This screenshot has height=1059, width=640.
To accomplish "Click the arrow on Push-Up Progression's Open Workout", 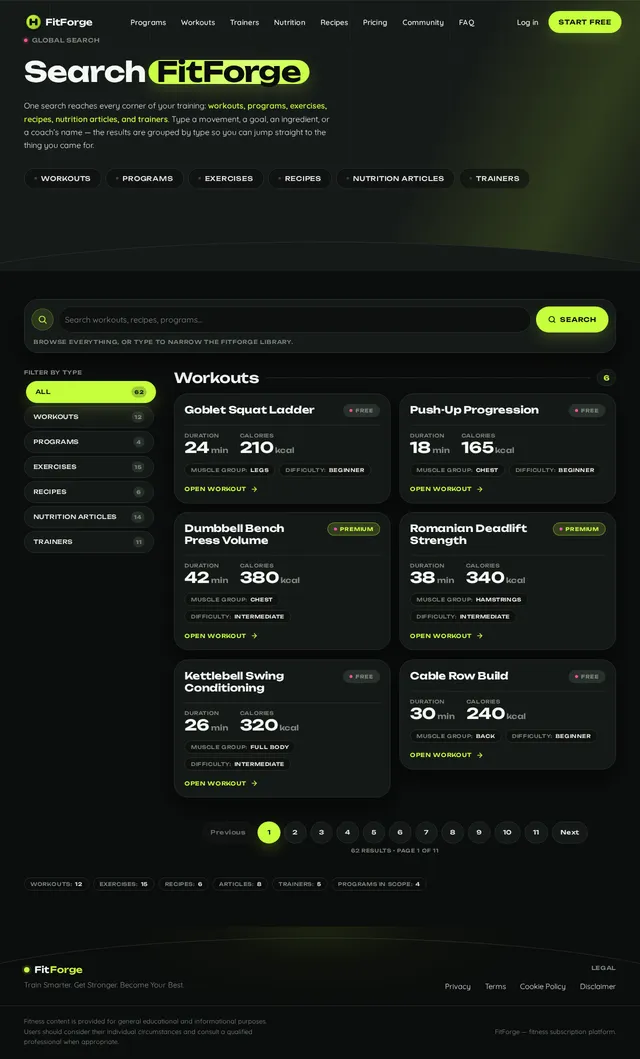I will click(x=480, y=489).
